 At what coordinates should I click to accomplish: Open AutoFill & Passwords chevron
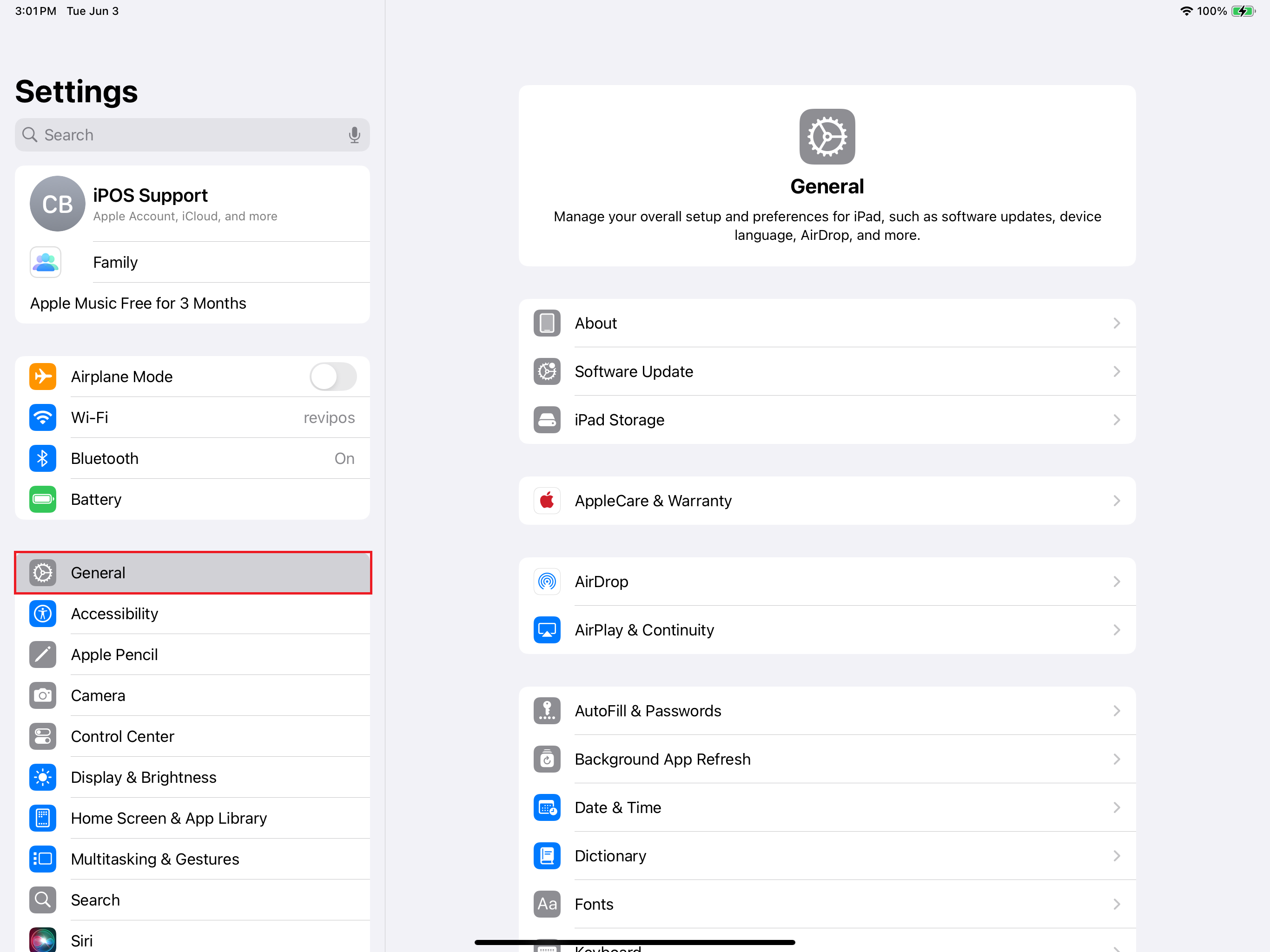coord(1117,711)
